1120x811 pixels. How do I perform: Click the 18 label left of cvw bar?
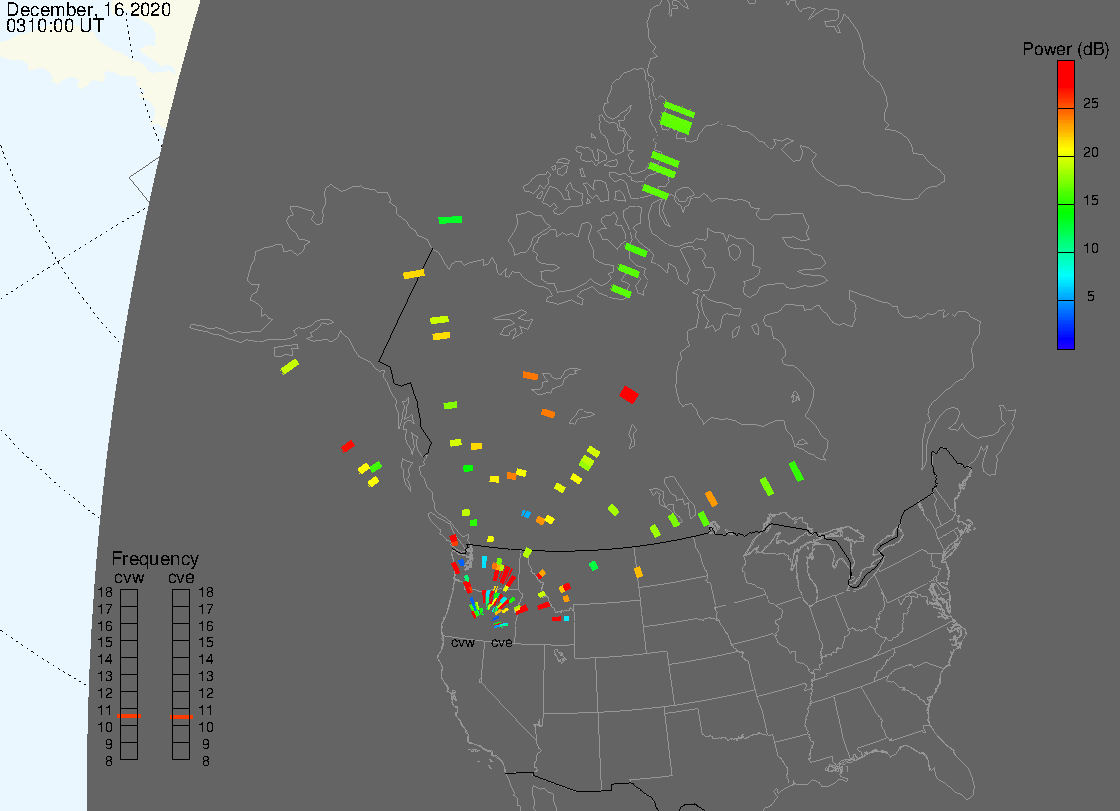(105, 592)
